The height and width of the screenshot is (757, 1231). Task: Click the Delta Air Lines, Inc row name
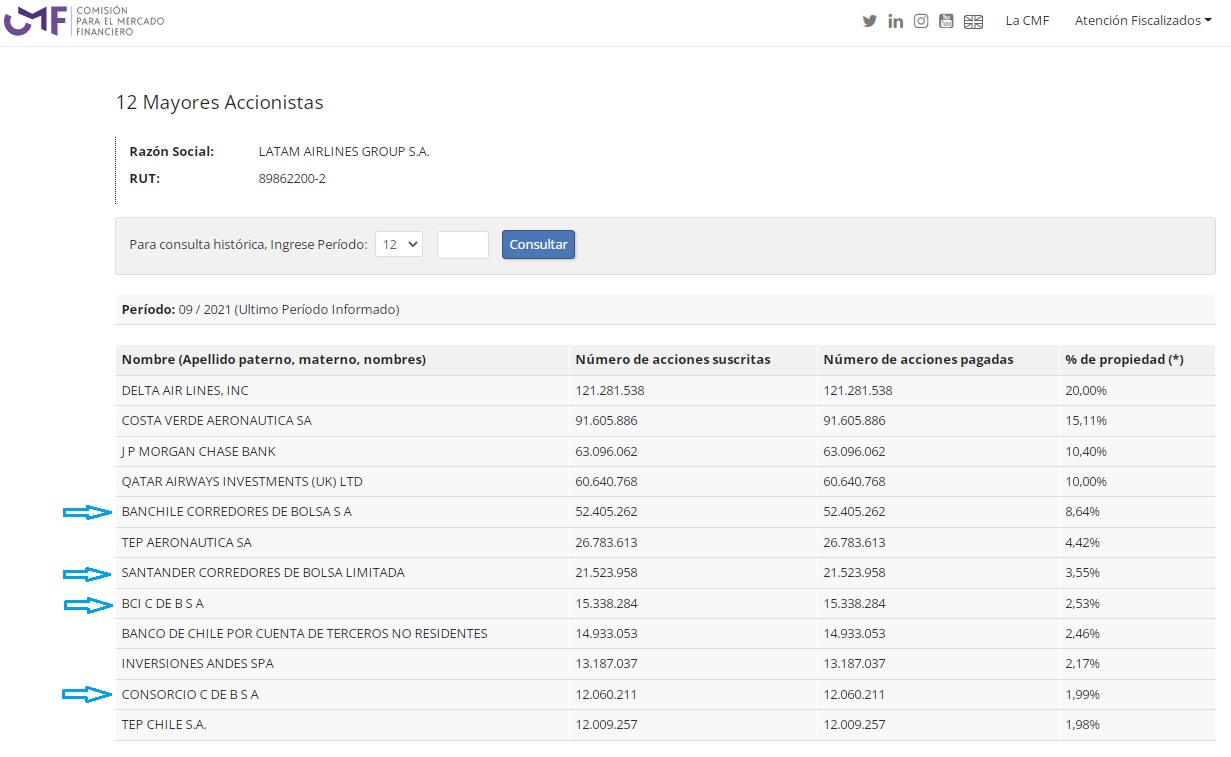pos(185,391)
